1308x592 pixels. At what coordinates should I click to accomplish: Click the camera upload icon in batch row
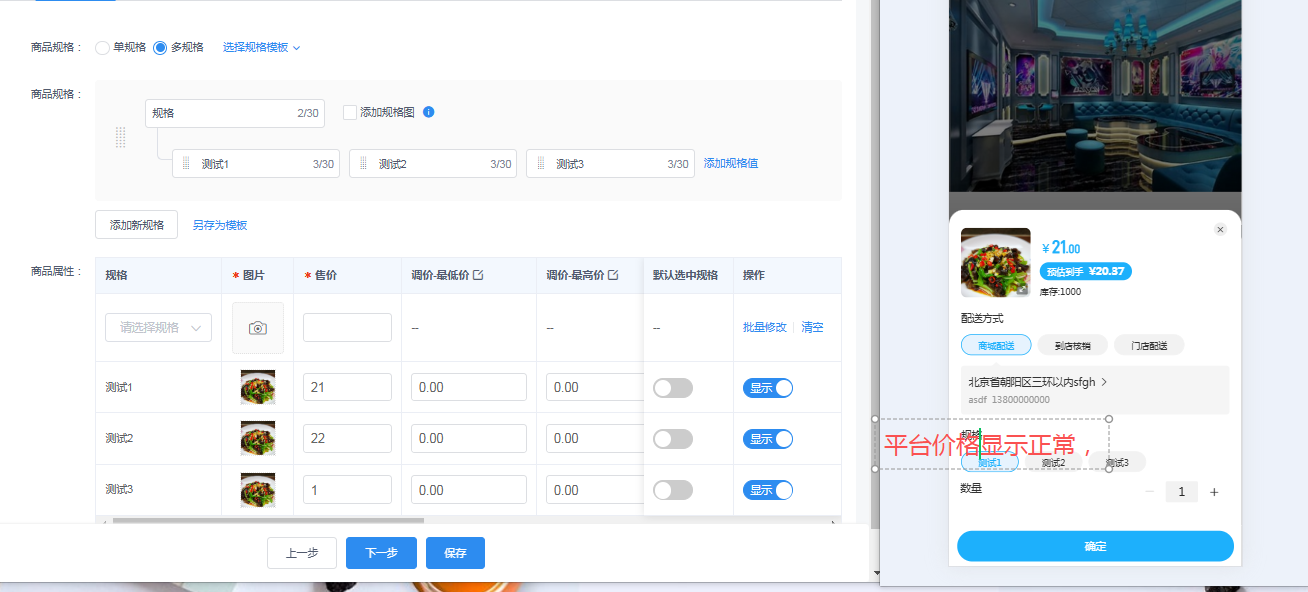[258, 328]
